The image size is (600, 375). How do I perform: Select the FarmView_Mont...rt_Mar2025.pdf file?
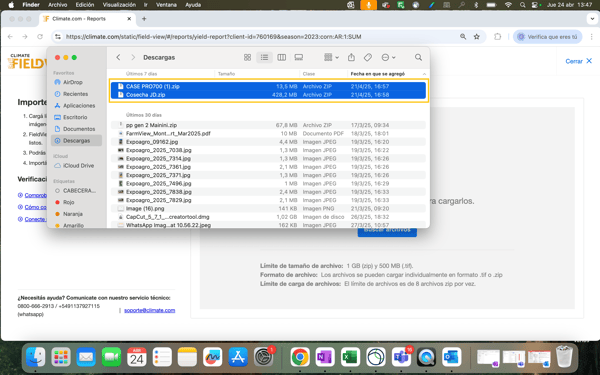coord(268,134)
